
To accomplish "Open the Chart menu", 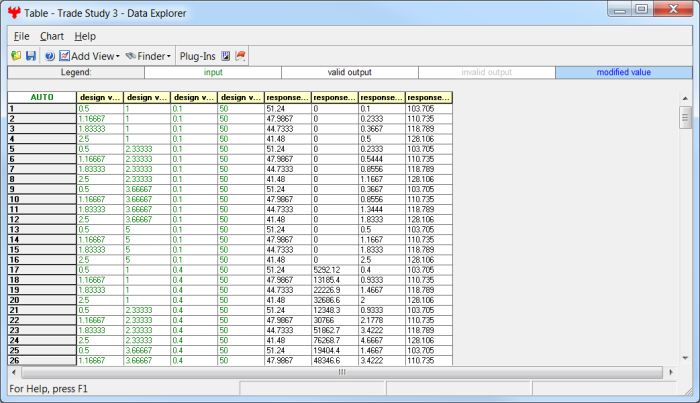I will 51,36.
